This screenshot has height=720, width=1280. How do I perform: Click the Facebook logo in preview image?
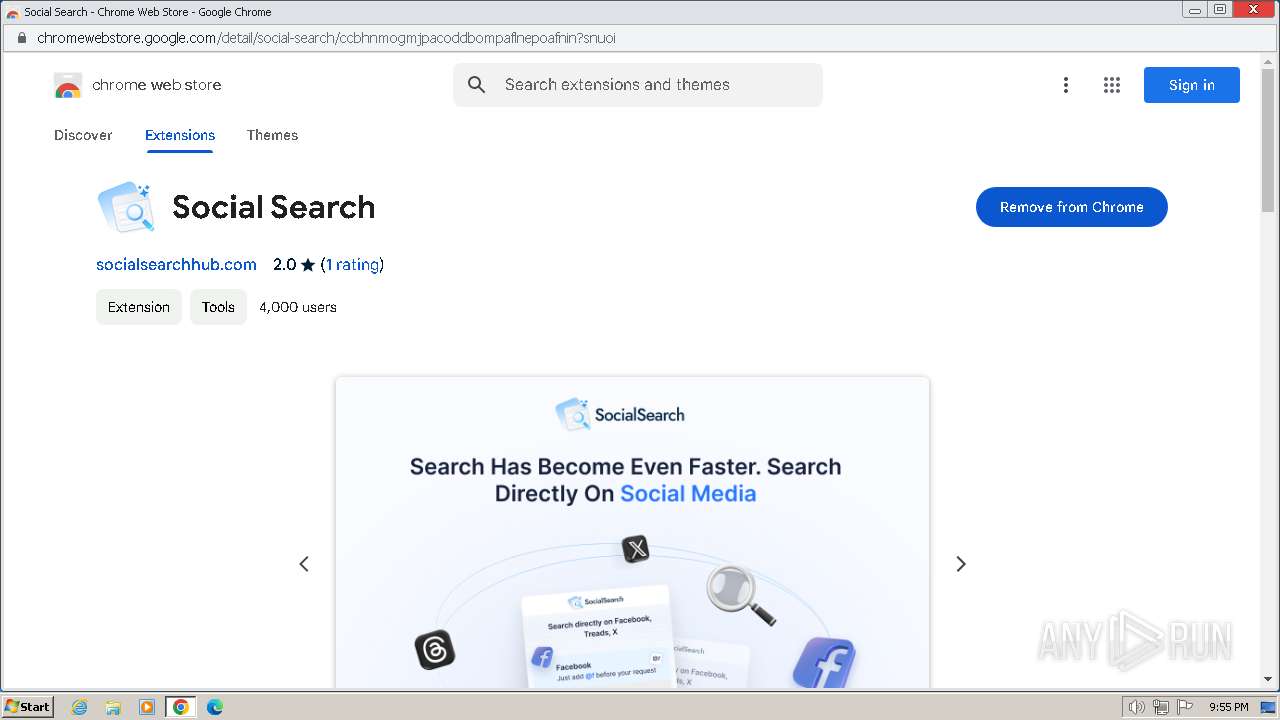click(824, 662)
